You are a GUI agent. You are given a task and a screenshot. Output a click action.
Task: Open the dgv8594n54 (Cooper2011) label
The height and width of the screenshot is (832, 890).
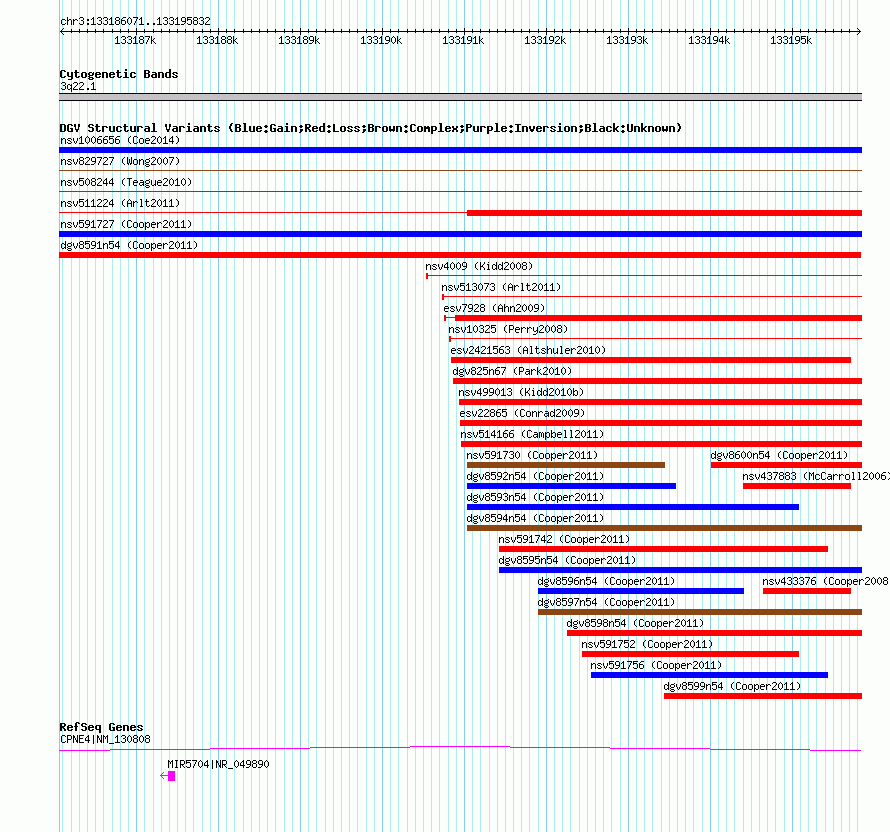(535, 518)
